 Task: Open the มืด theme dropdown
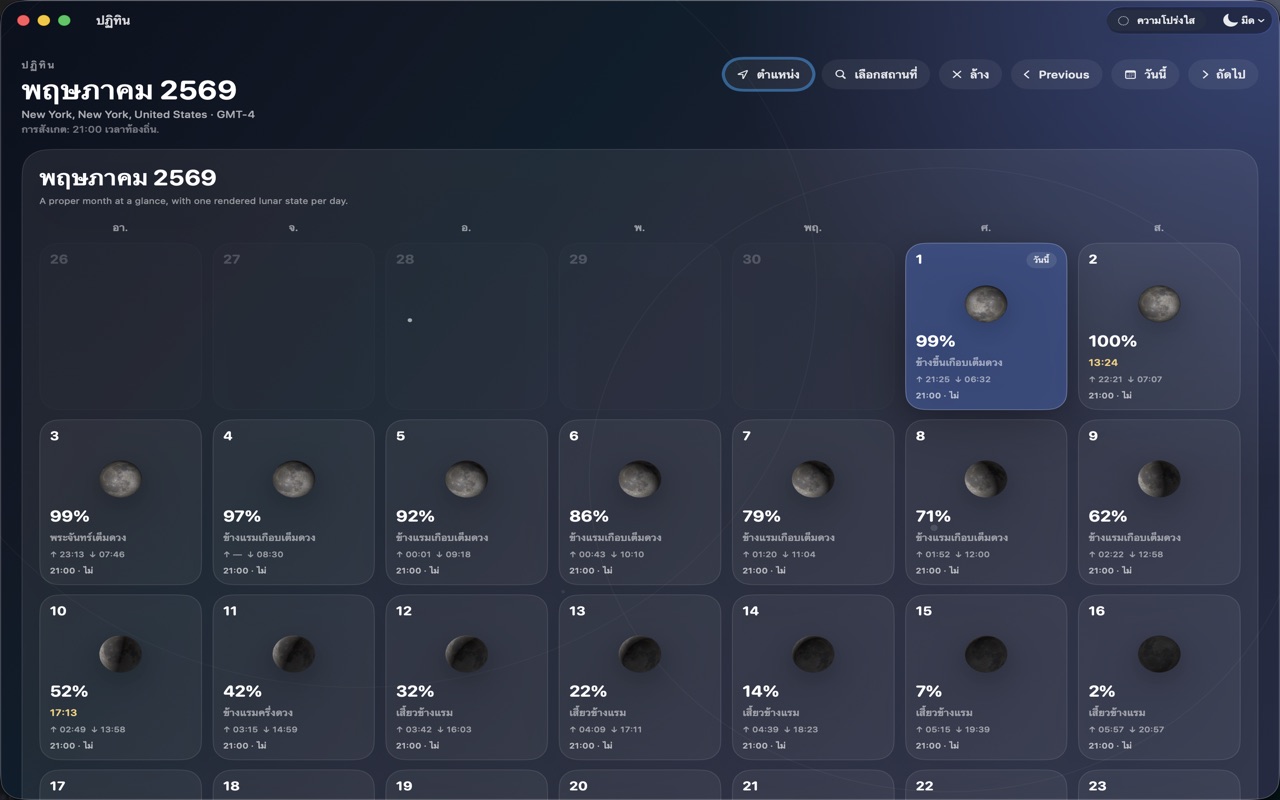[1244, 20]
